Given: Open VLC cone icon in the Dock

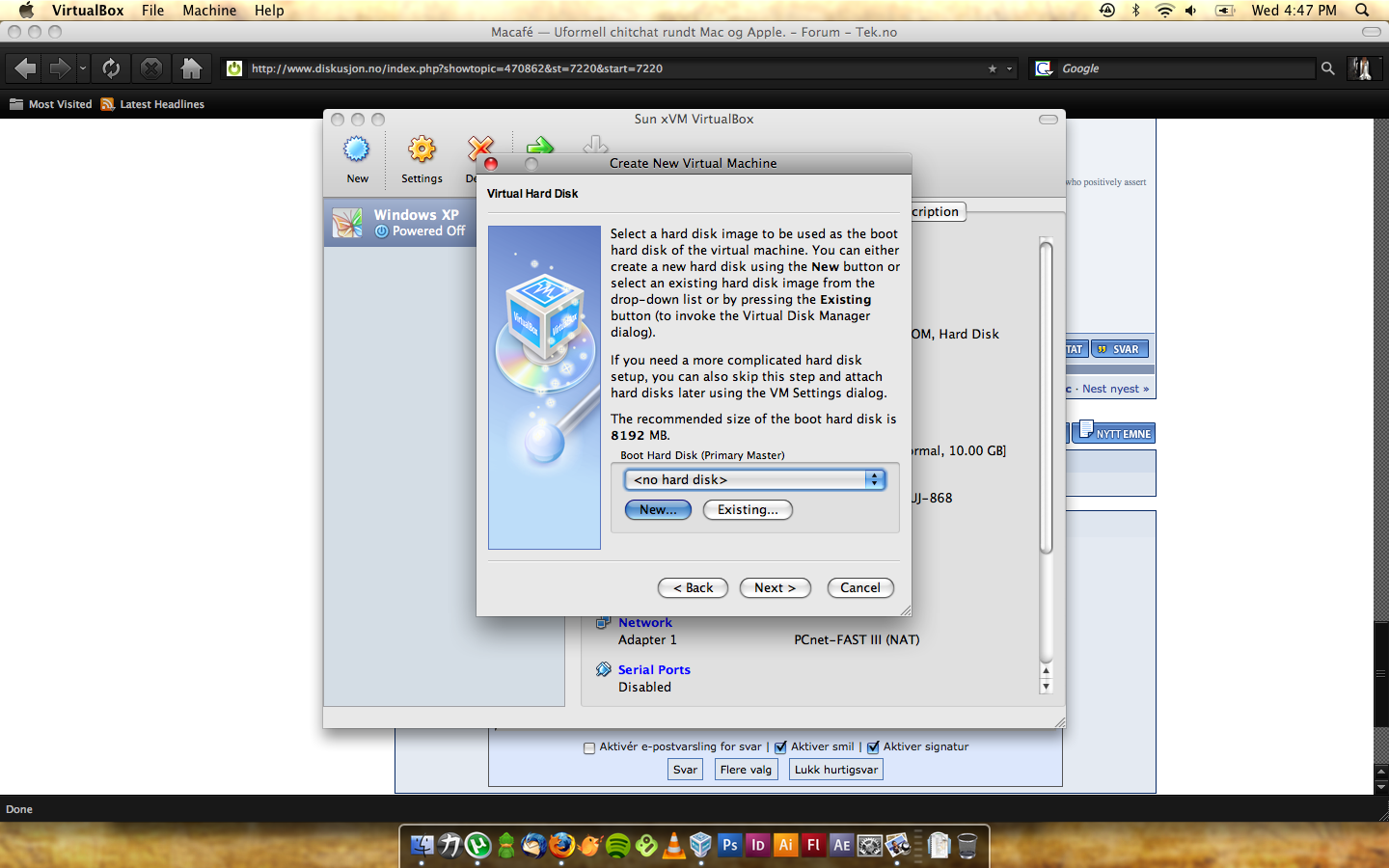Looking at the screenshot, I should pos(673,845).
